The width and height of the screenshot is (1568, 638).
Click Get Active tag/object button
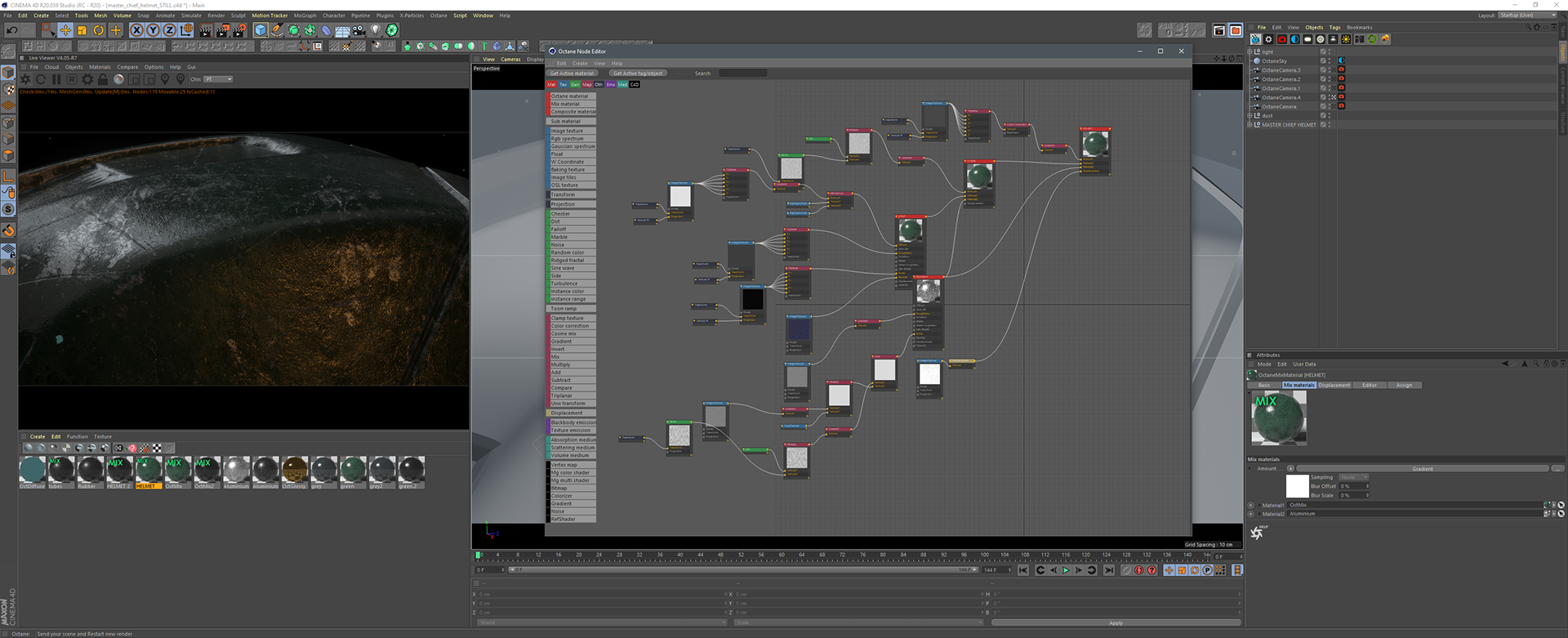tap(638, 74)
